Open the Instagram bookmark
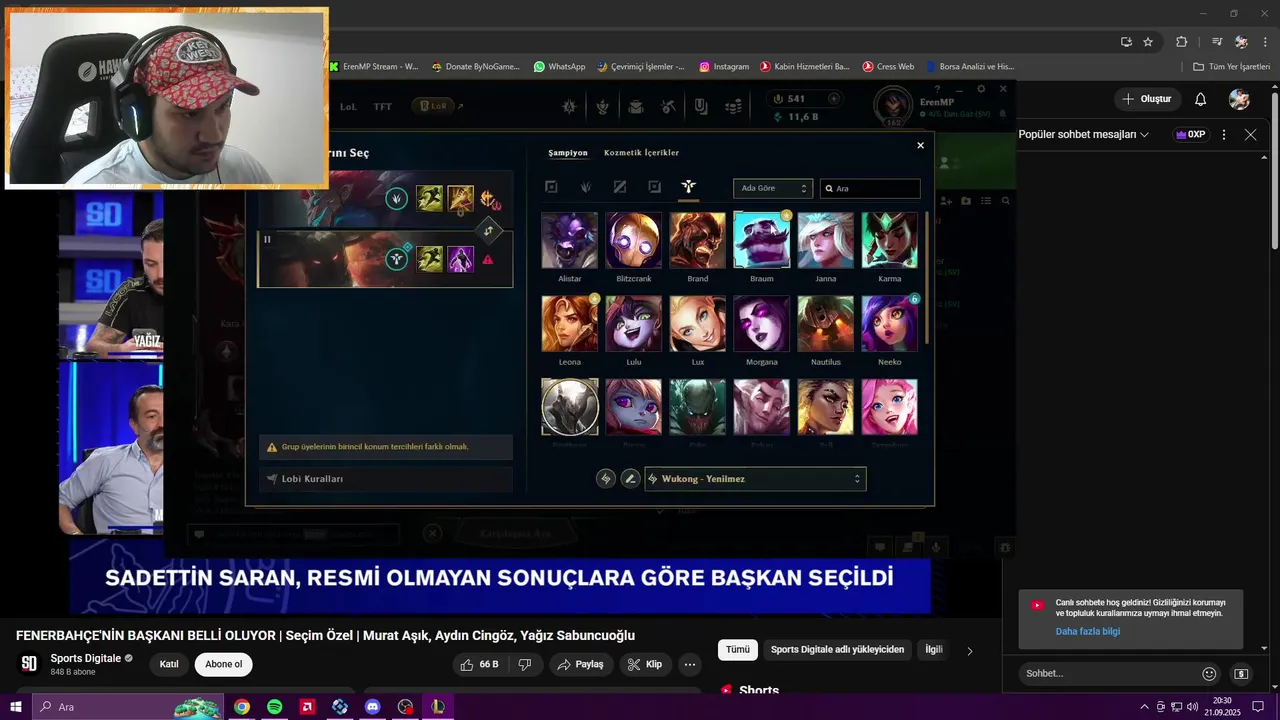 [x=724, y=66]
